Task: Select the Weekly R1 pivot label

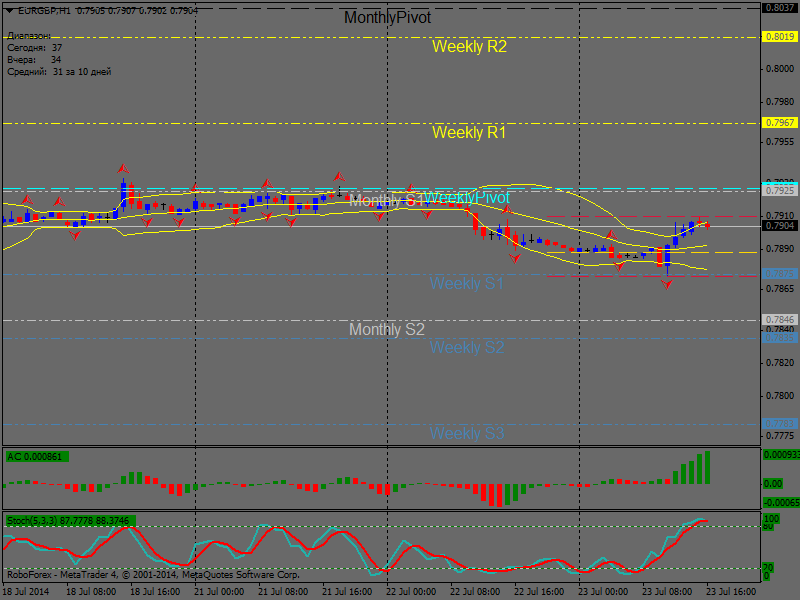Action: (x=469, y=132)
